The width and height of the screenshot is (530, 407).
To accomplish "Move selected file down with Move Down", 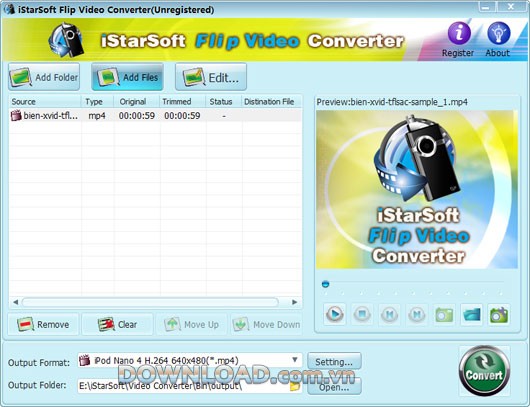I will point(266,325).
